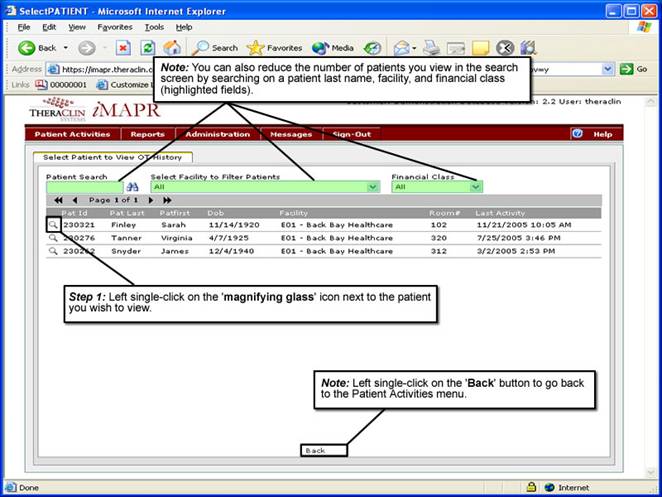Go to last page of patient list

pos(167,200)
